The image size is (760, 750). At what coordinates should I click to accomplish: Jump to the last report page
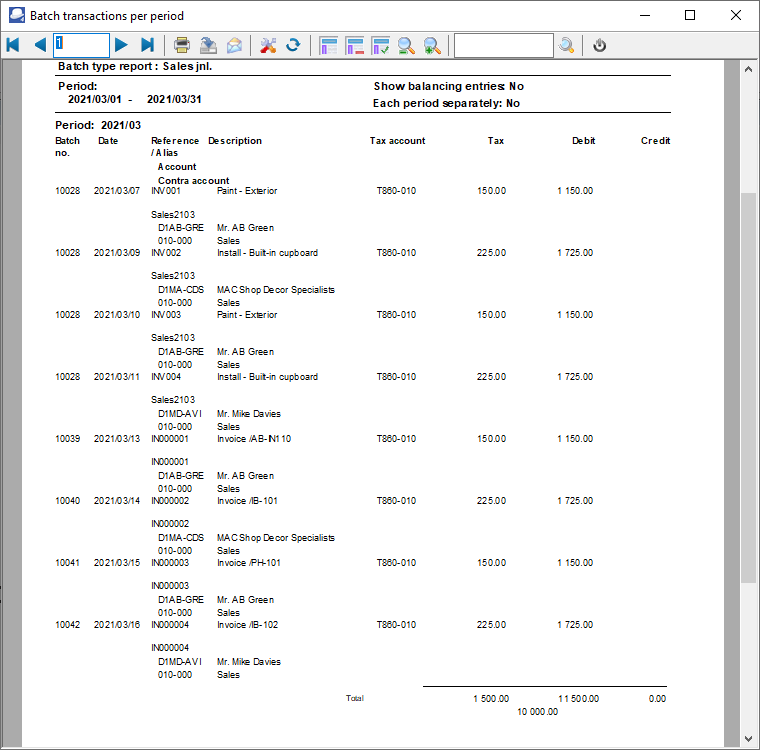click(x=147, y=45)
